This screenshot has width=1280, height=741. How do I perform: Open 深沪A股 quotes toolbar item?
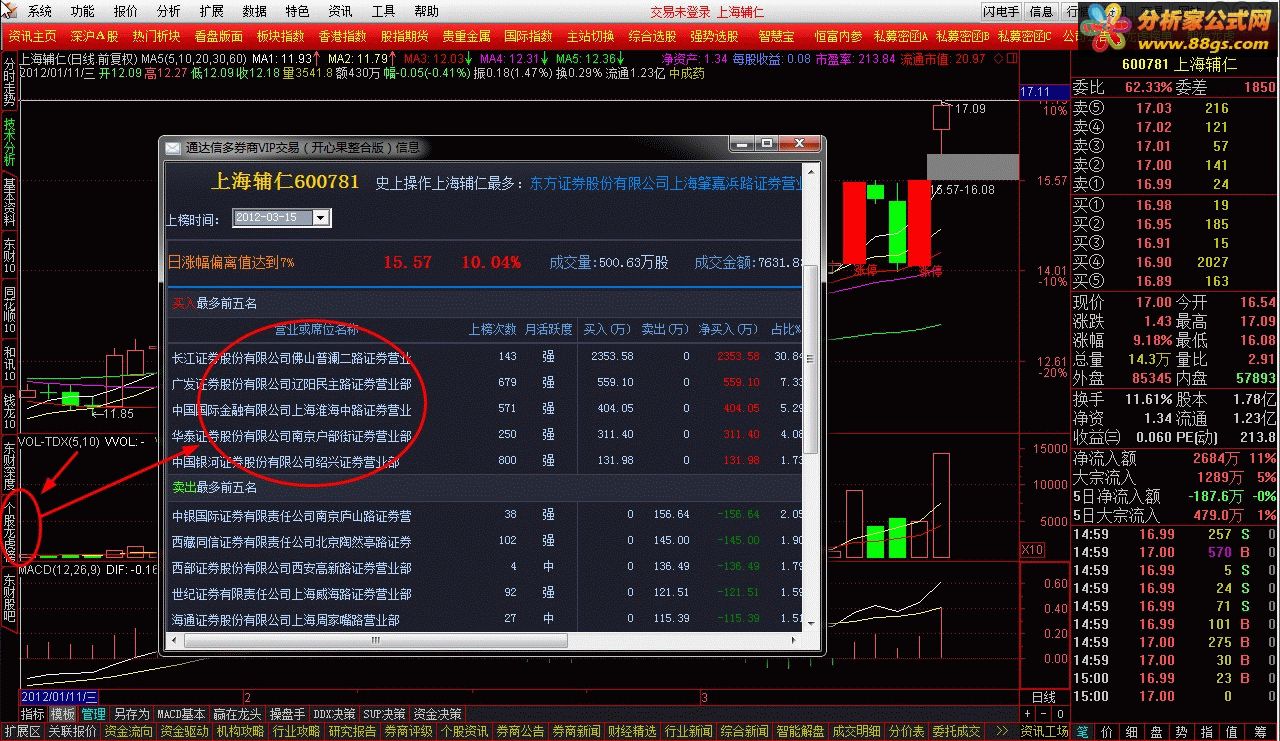coord(94,36)
